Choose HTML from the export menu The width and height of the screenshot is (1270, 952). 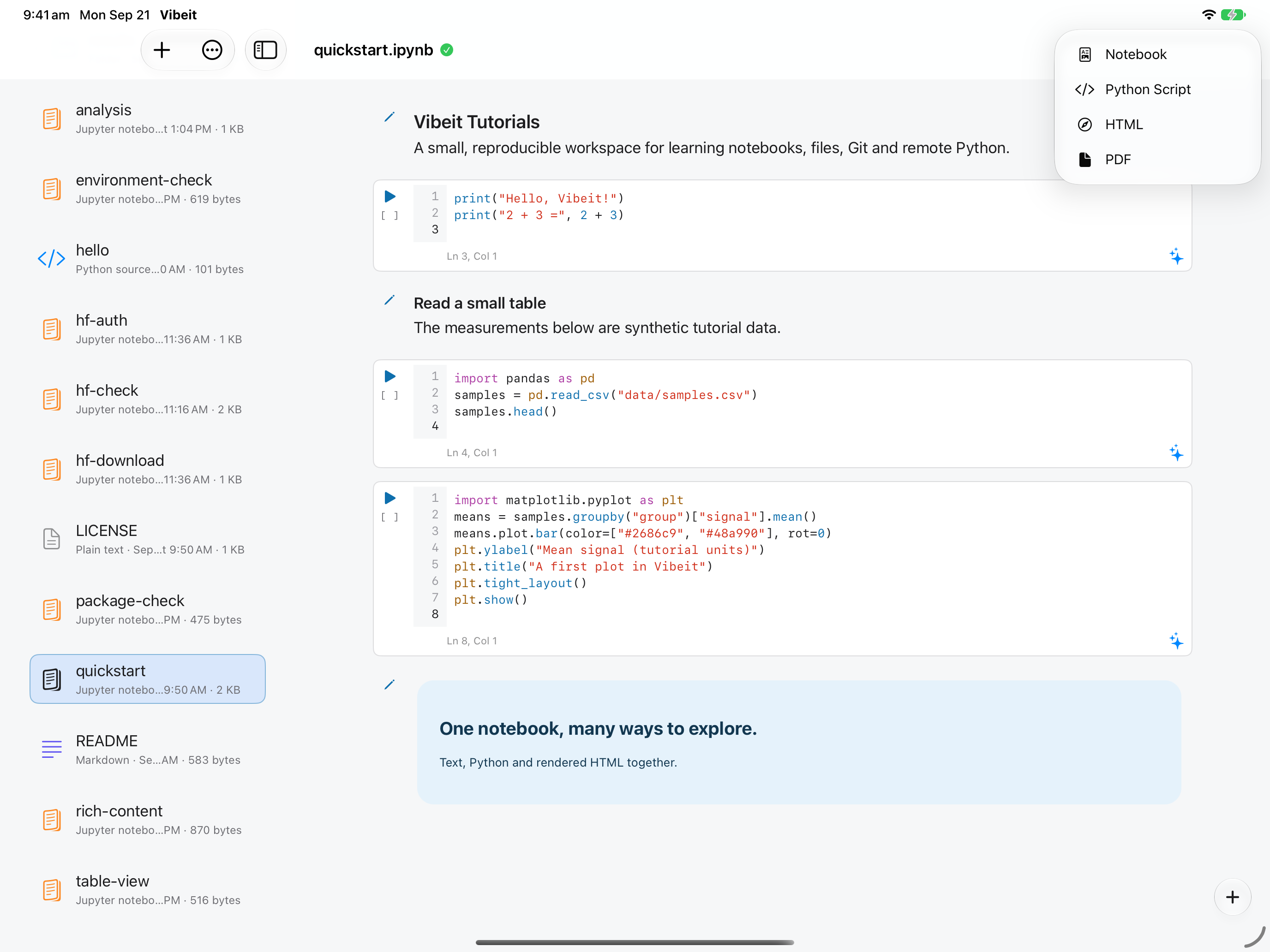[1157, 125]
